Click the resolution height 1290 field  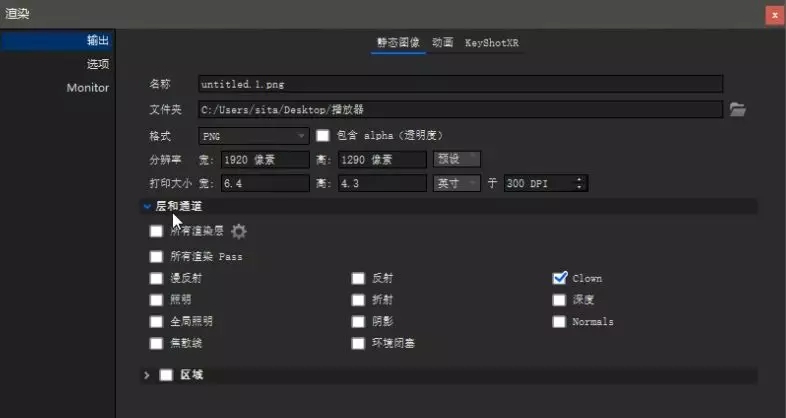tap(382, 159)
